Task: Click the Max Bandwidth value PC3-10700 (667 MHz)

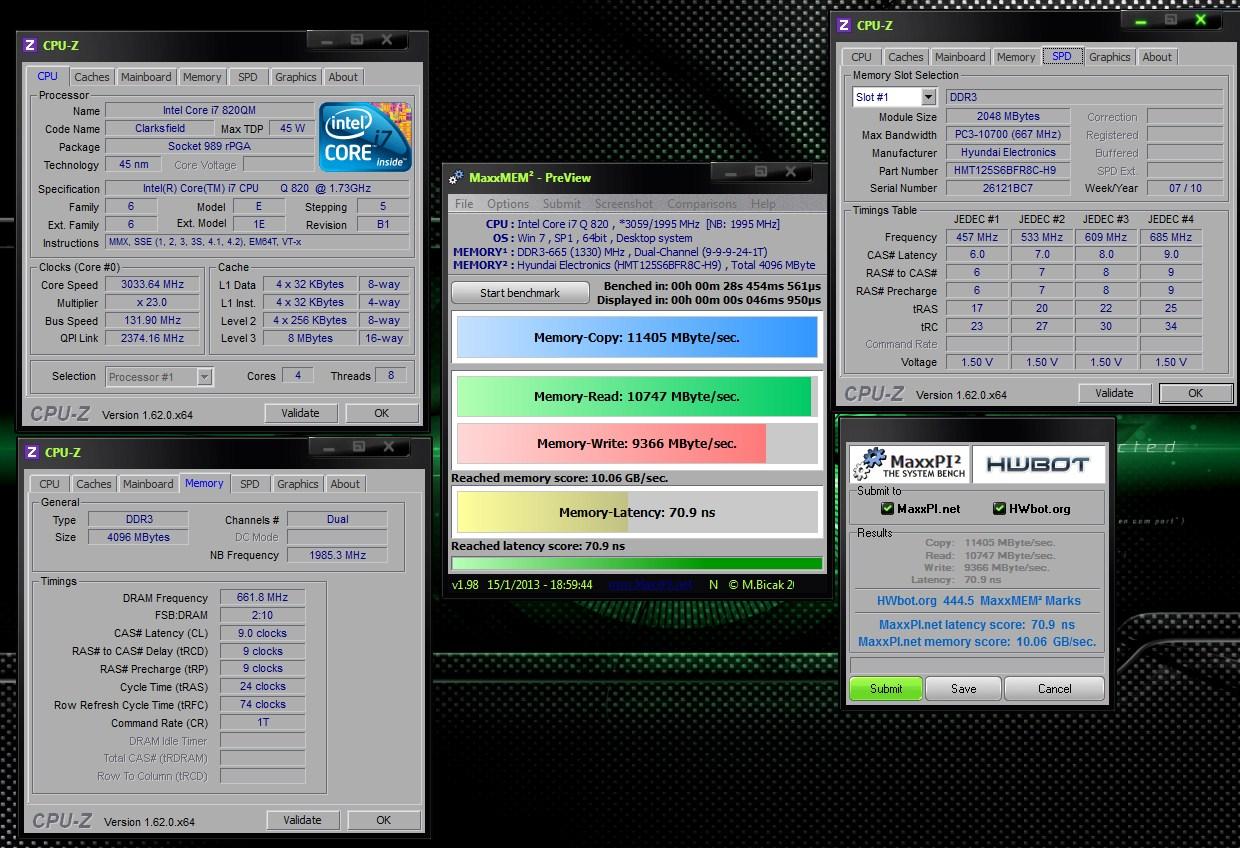Action: [1008, 134]
